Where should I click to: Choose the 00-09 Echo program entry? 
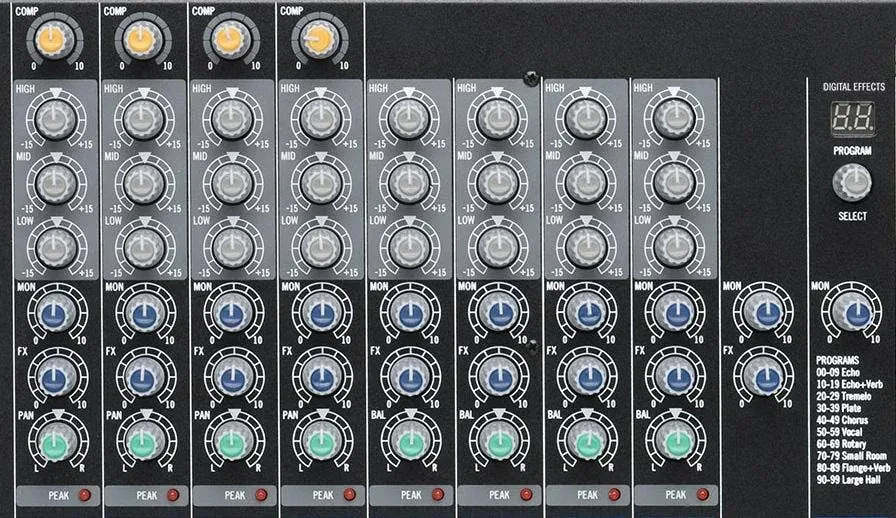[838, 372]
